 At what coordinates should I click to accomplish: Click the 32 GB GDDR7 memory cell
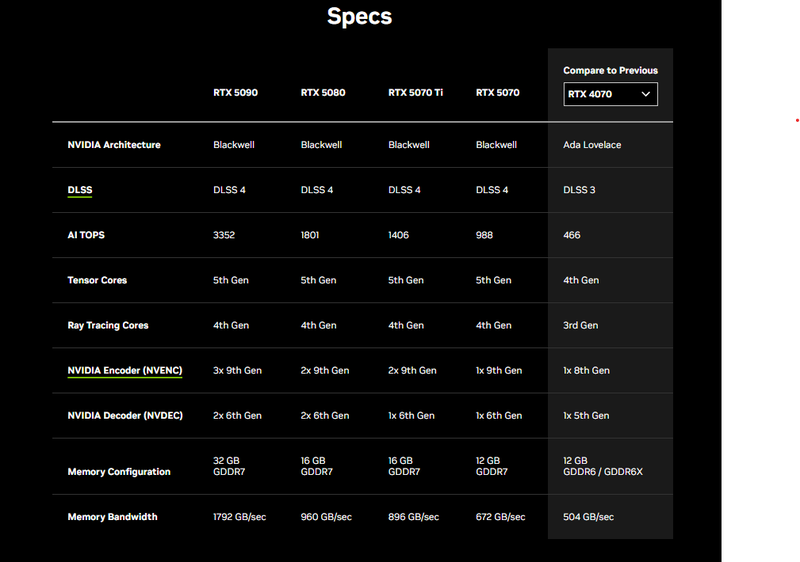click(x=229, y=466)
